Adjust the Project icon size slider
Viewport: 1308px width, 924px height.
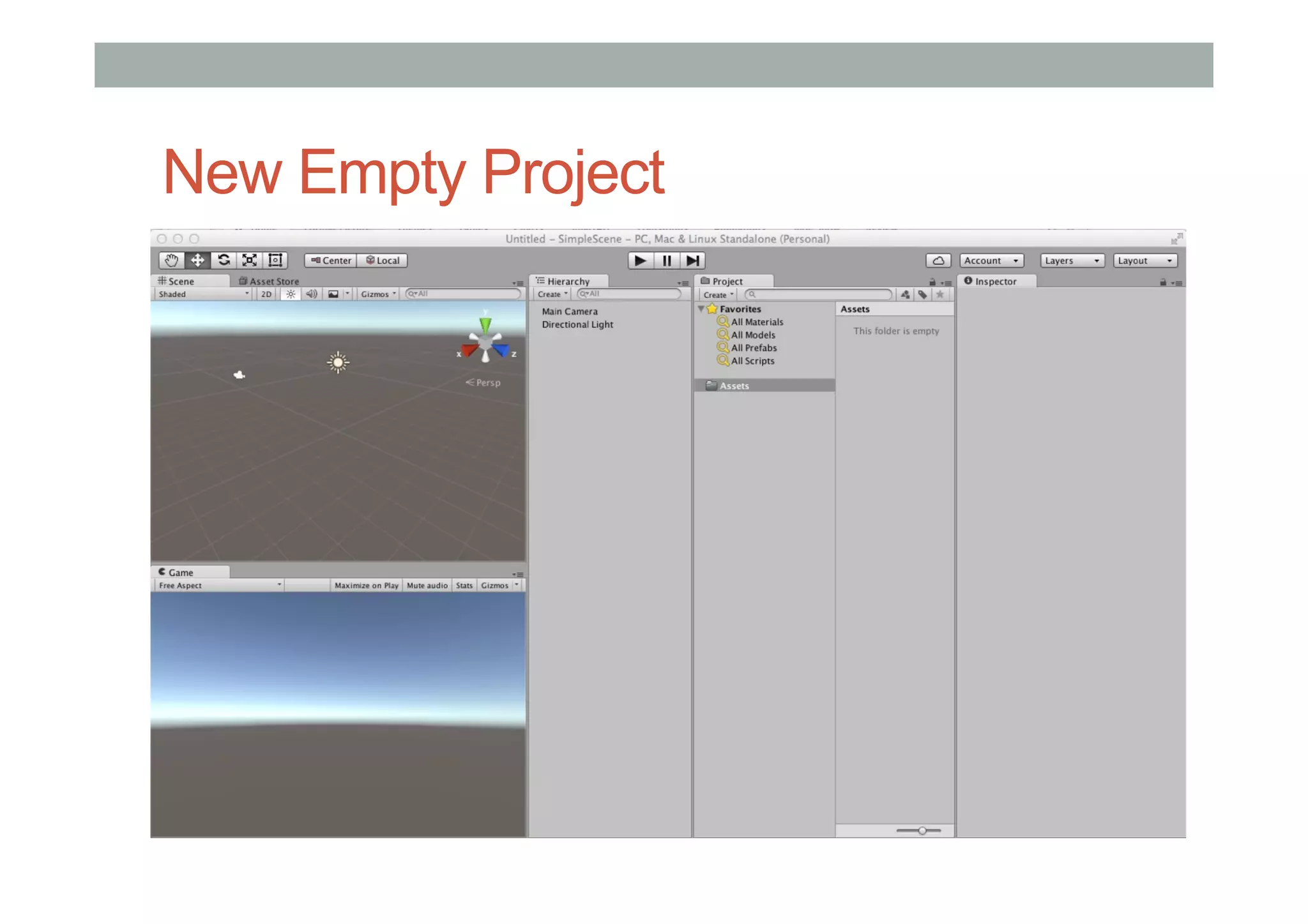pos(922,831)
